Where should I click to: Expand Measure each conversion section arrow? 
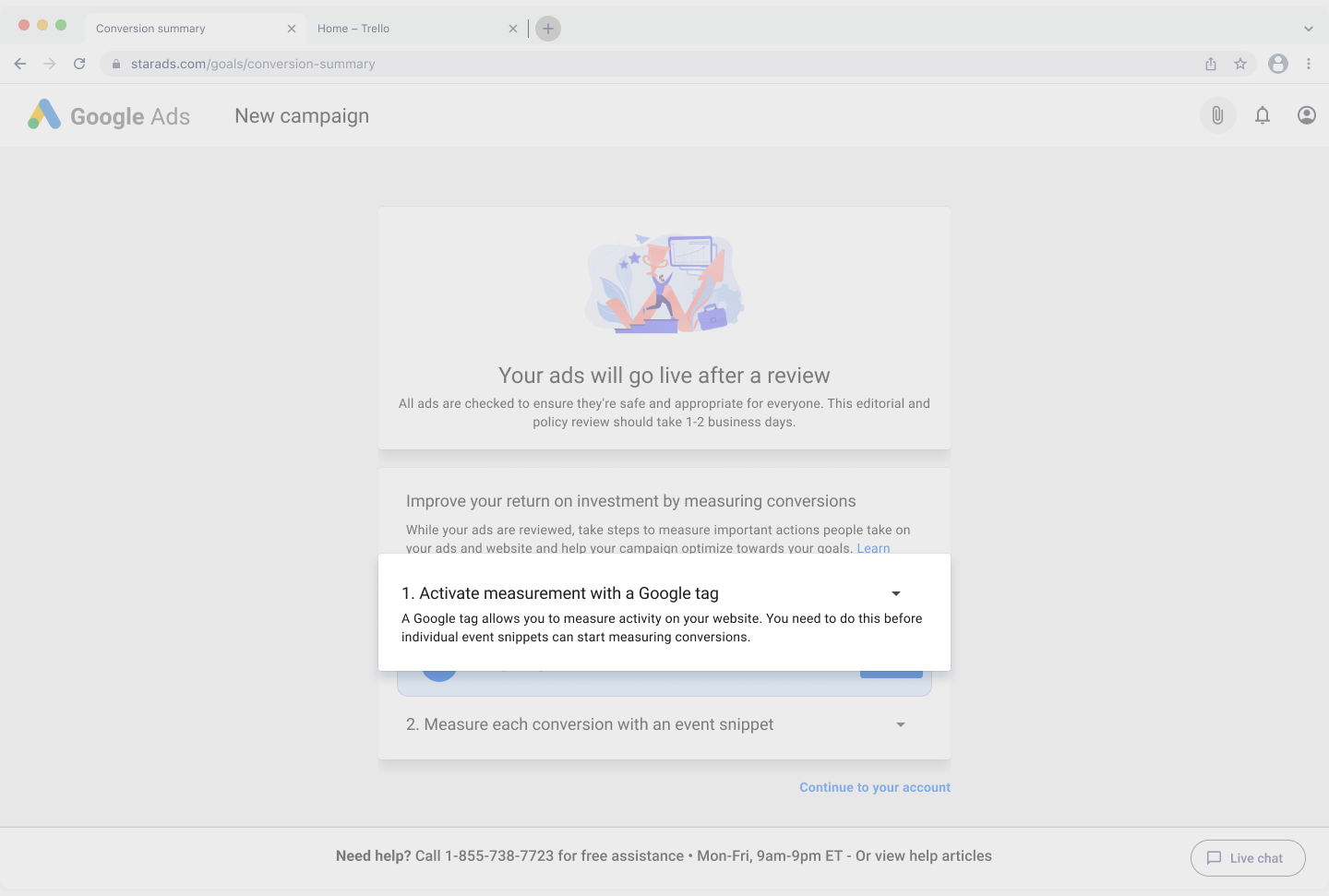(901, 724)
